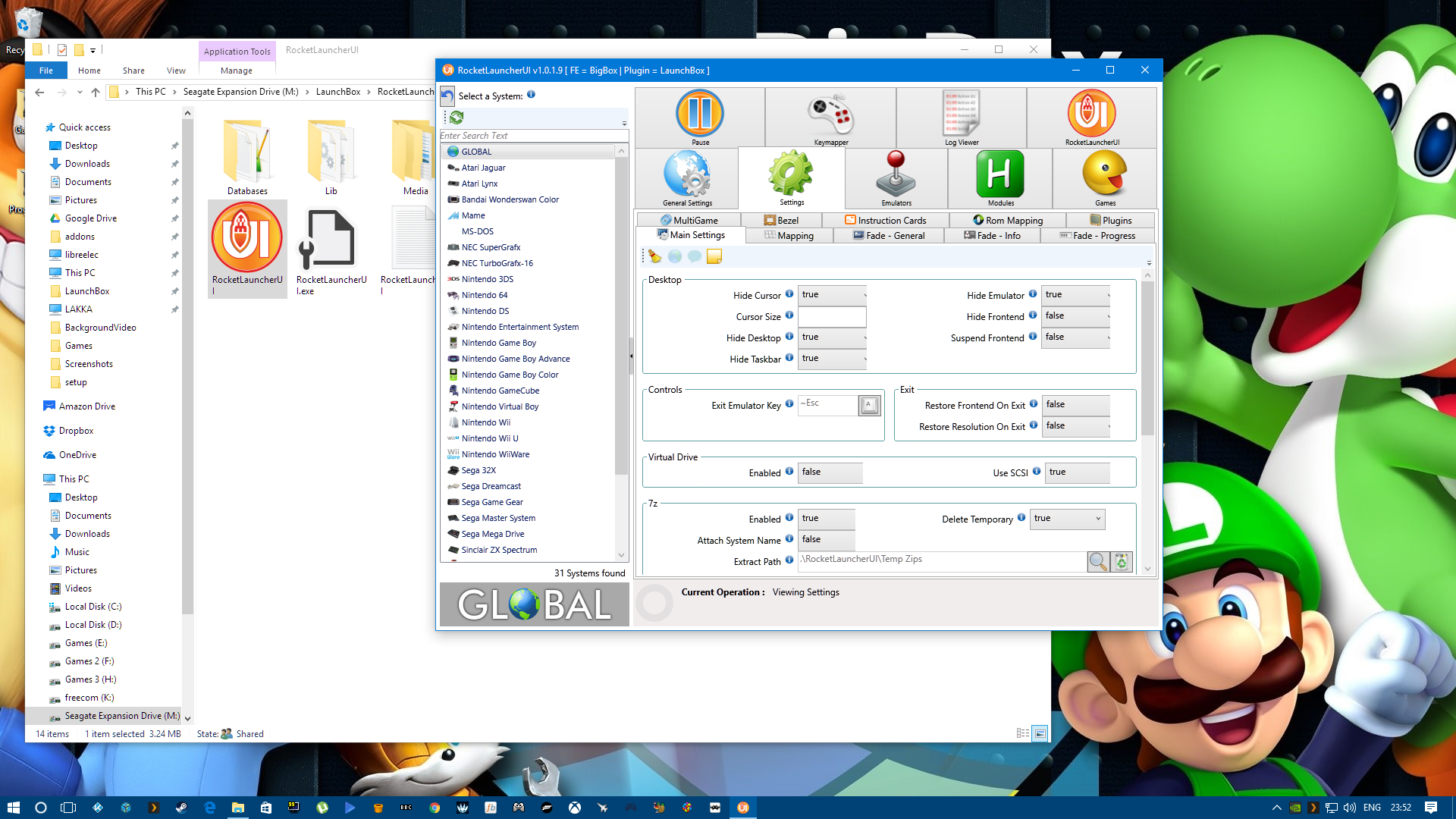
Task: Switch to the Bezel tab
Action: 783,220
